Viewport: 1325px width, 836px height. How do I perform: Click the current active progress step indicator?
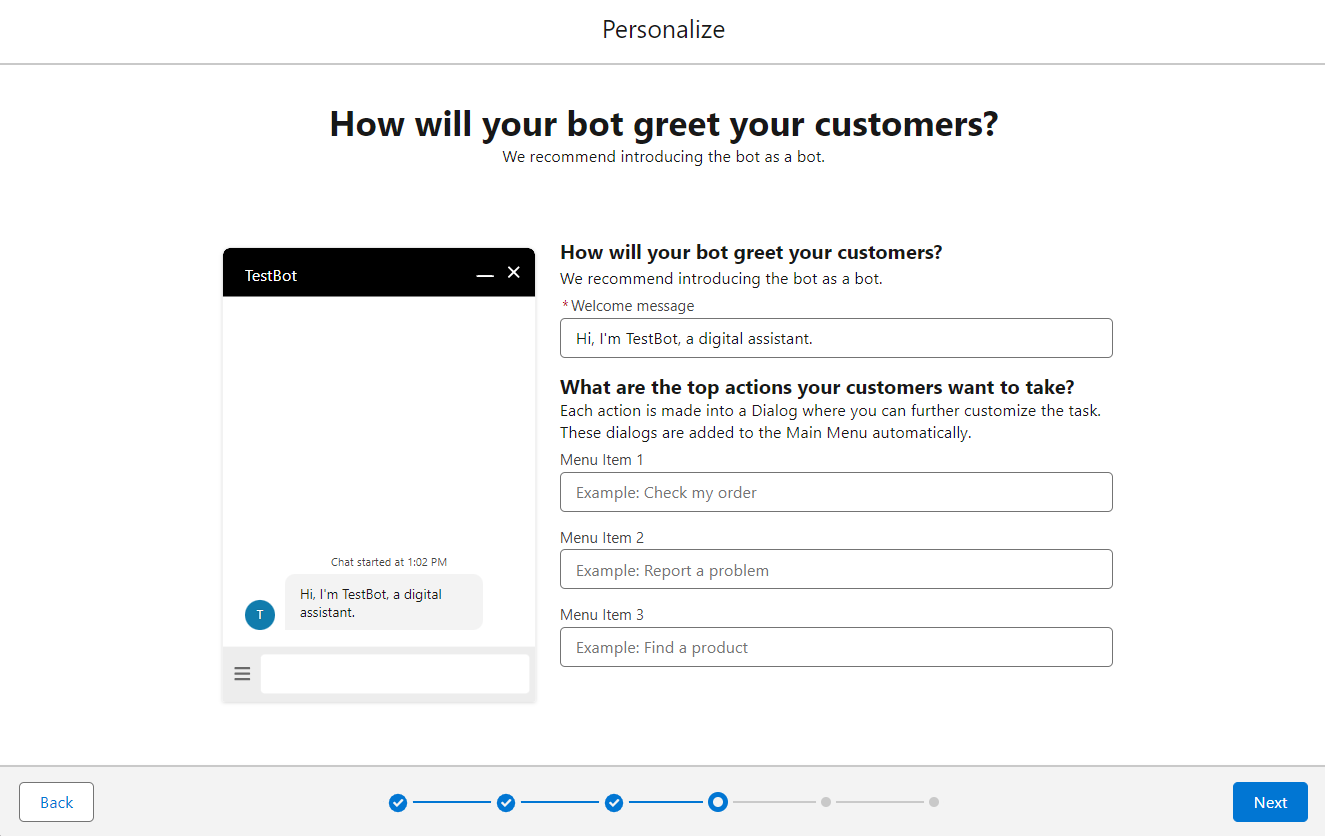coord(718,802)
